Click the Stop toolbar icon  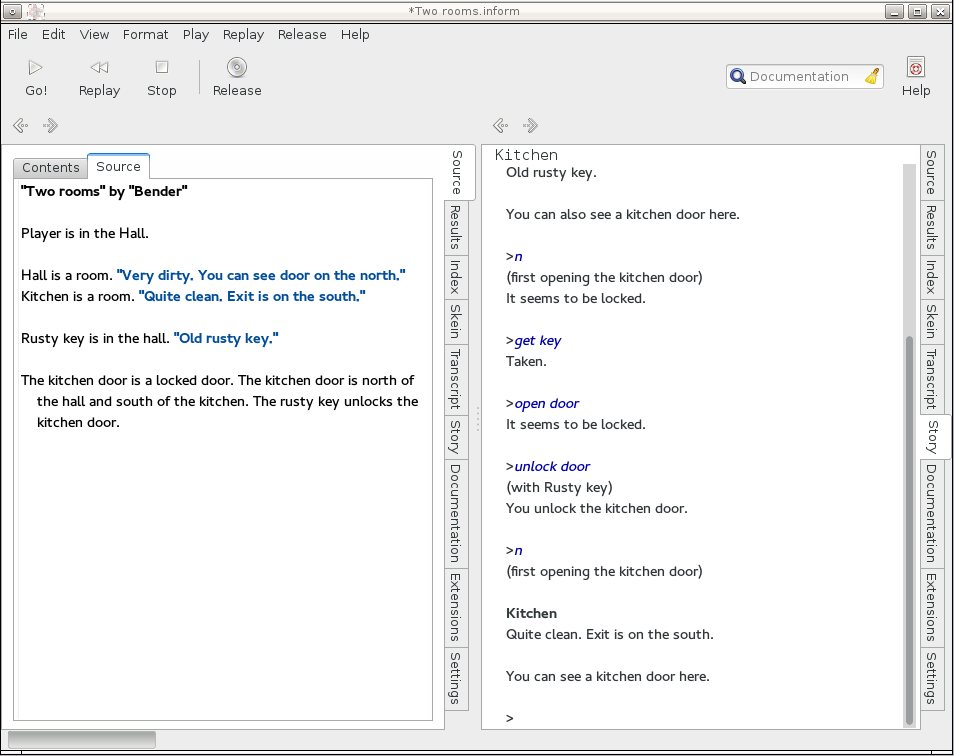161,68
